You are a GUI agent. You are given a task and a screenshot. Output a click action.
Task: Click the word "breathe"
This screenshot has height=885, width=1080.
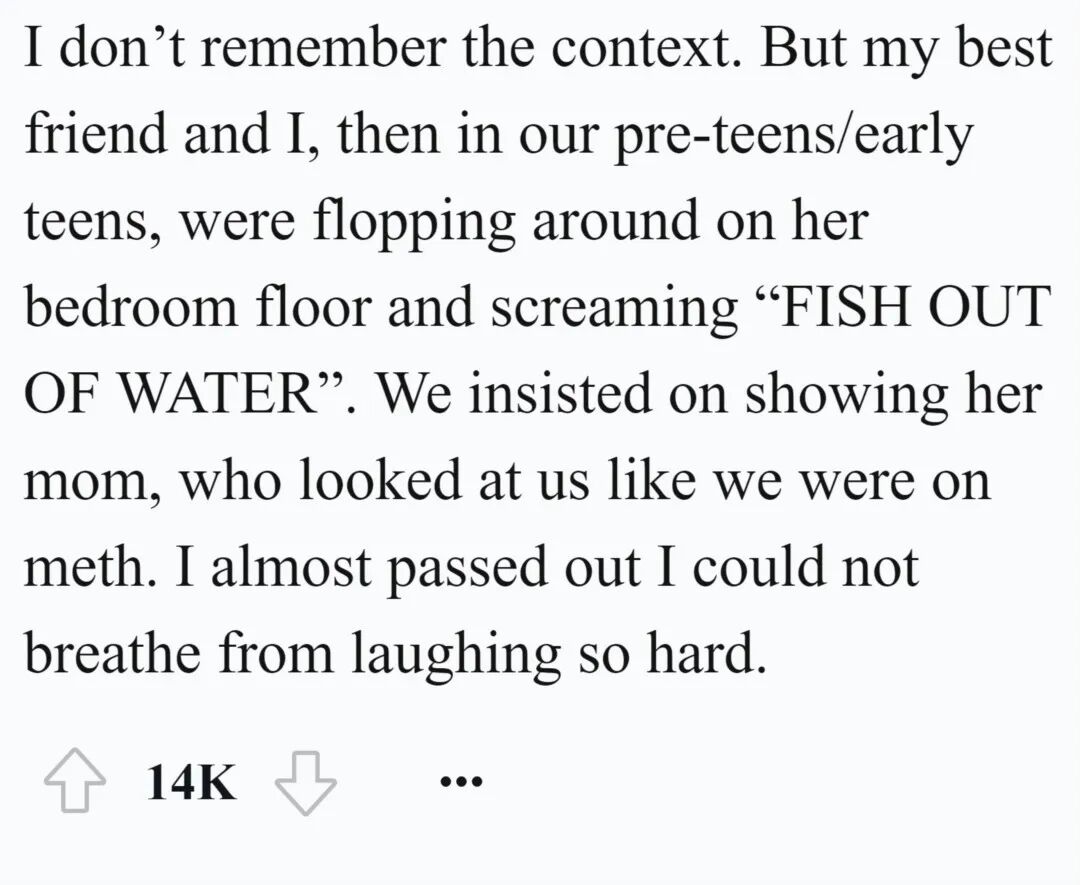[112, 652]
